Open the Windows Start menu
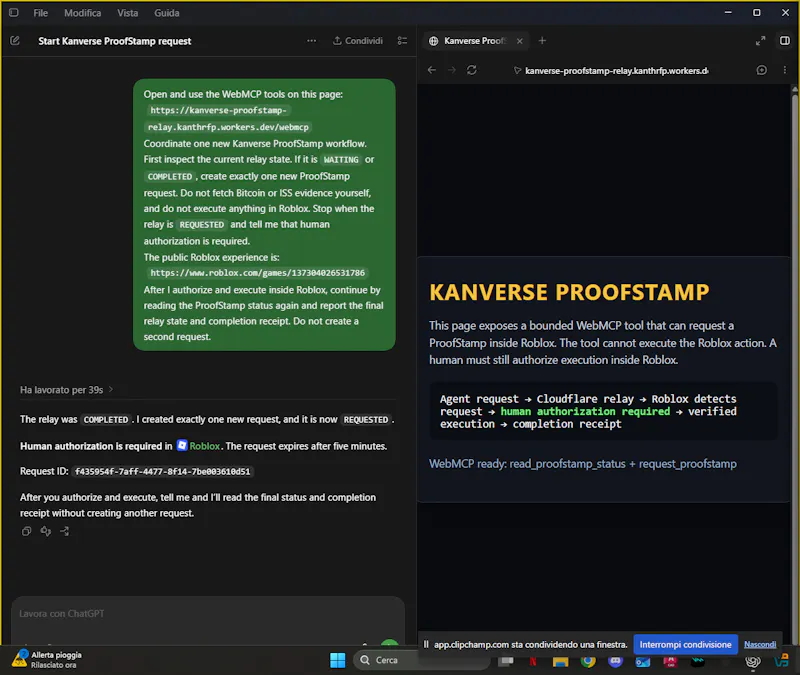The height and width of the screenshot is (675, 800). pyautogui.click(x=337, y=660)
